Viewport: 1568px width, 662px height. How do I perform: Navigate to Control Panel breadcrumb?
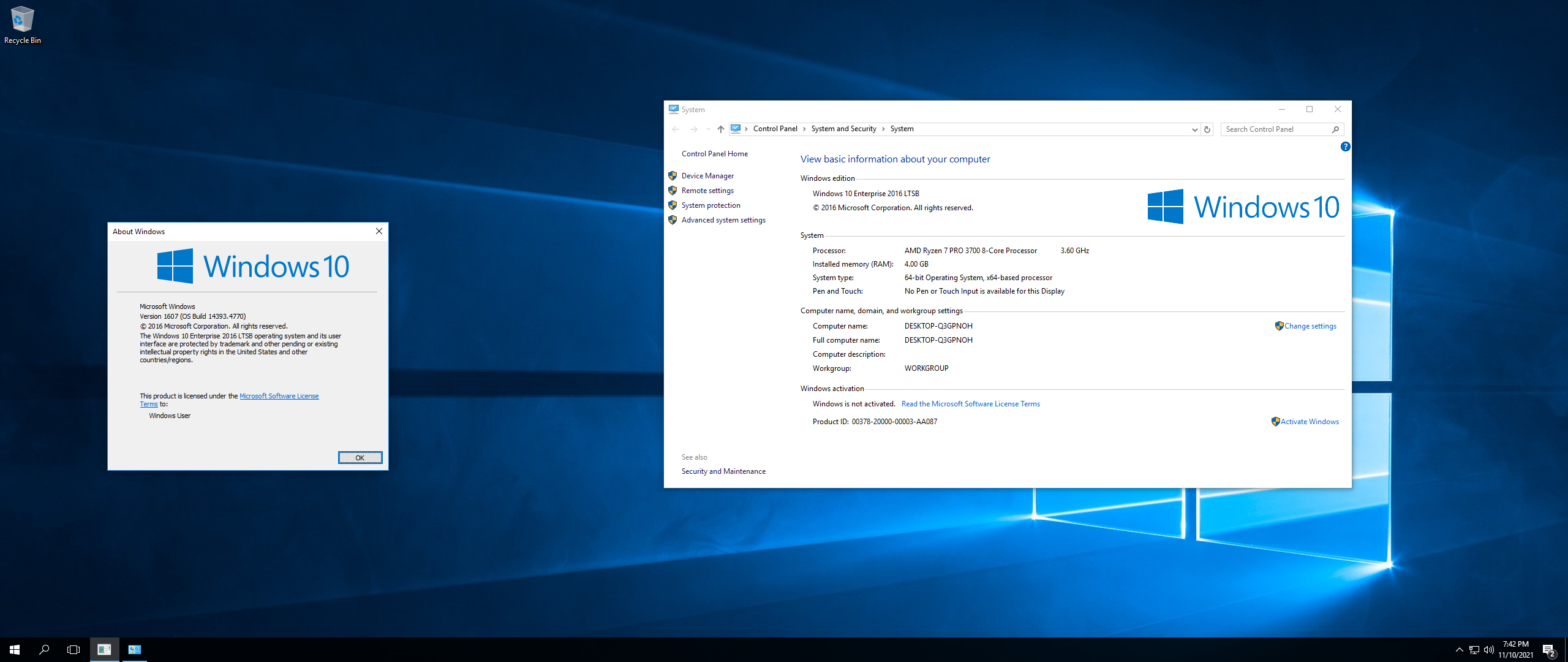tap(775, 129)
